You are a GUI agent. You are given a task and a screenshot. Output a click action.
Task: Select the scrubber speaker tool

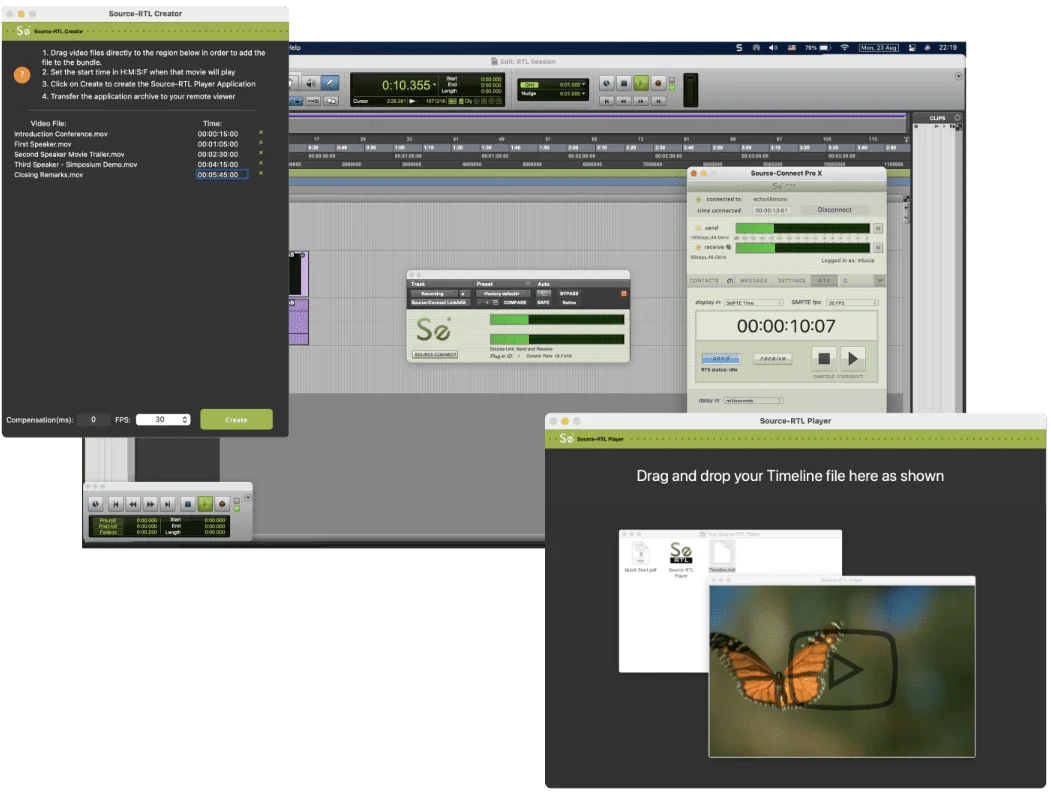[311, 82]
